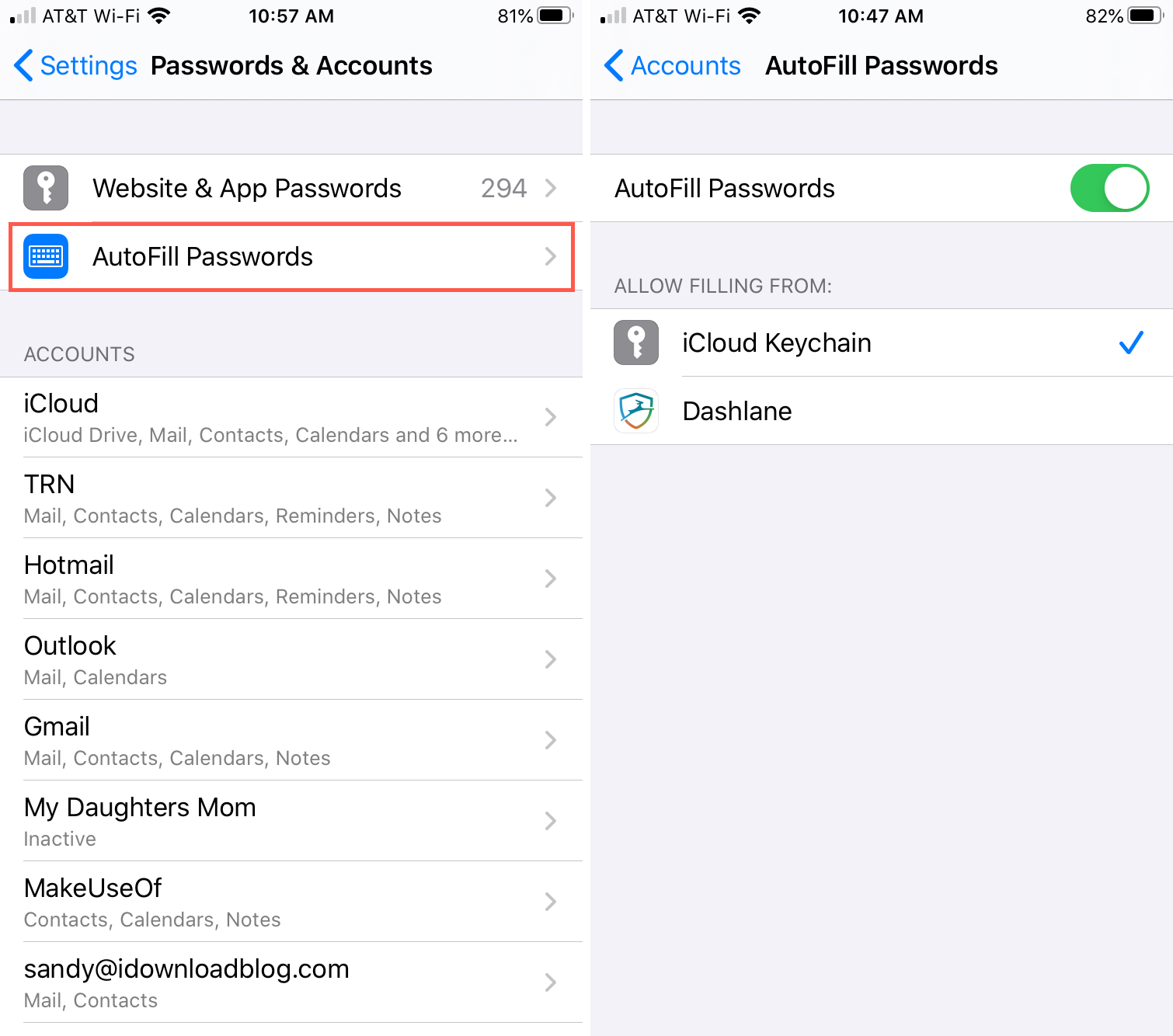Open the AutoFill Passwords menu row
The width and height of the screenshot is (1173, 1036).
291,256
